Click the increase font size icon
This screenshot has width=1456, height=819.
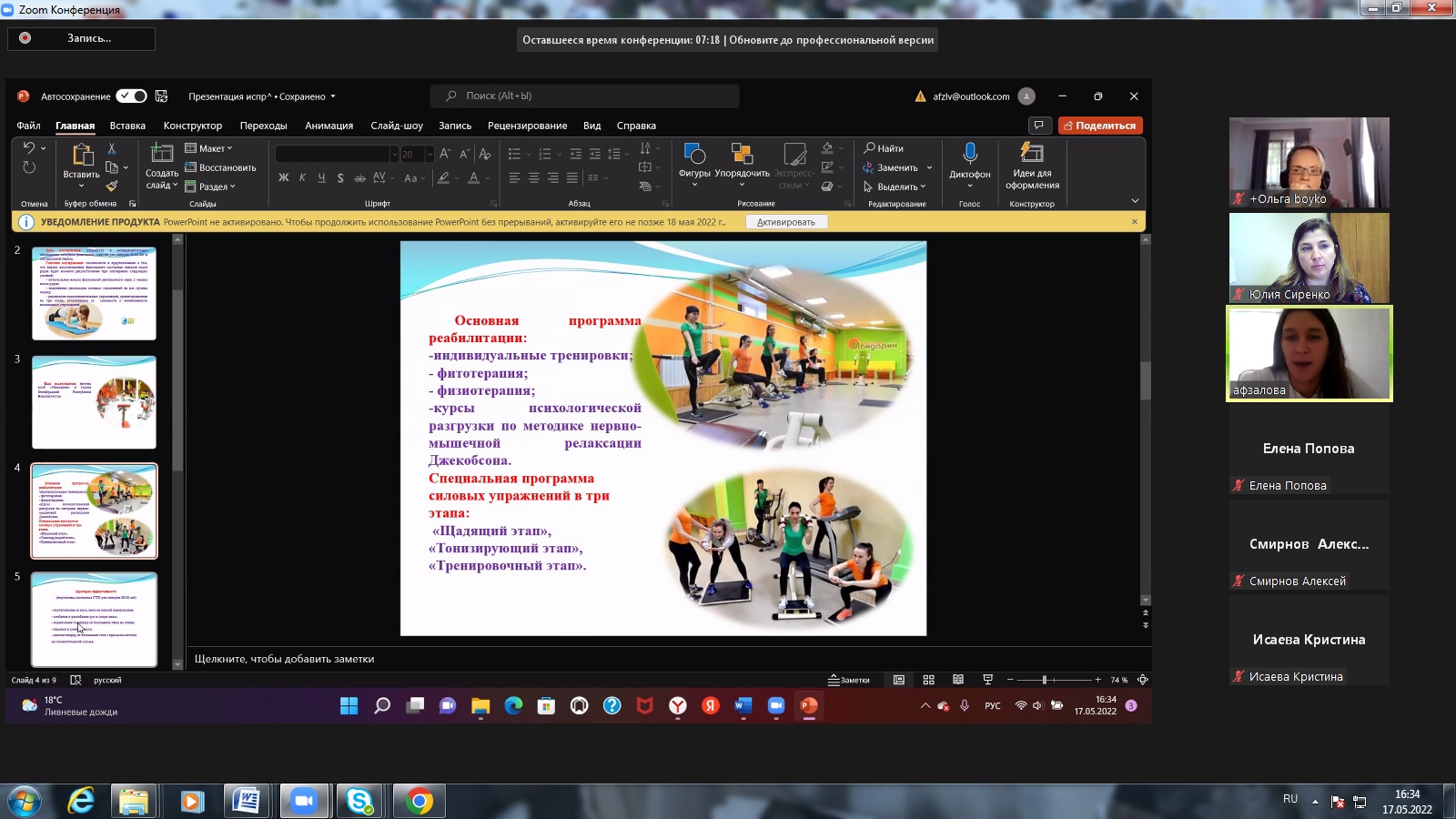tap(445, 155)
